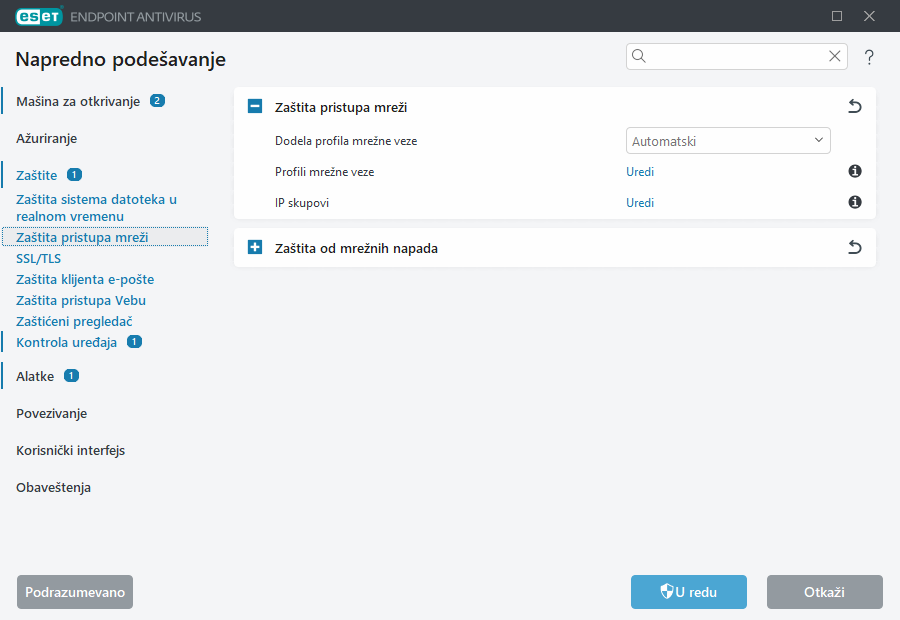This screenshot has height=620, width=900.
Task: Click the Zaštita od mrežnih napada heading
Action: click(x=356, y=248)
